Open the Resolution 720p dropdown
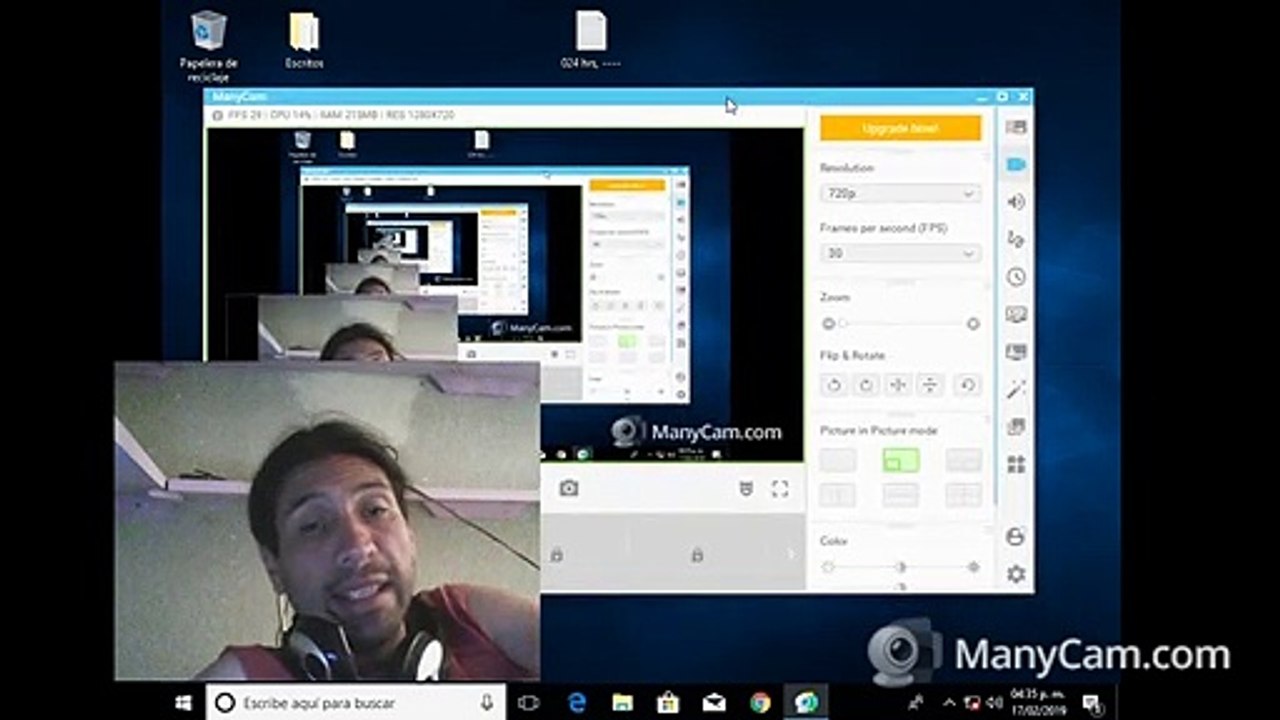The width and height of the screenshot is (1280, 720). coord(900,193)
